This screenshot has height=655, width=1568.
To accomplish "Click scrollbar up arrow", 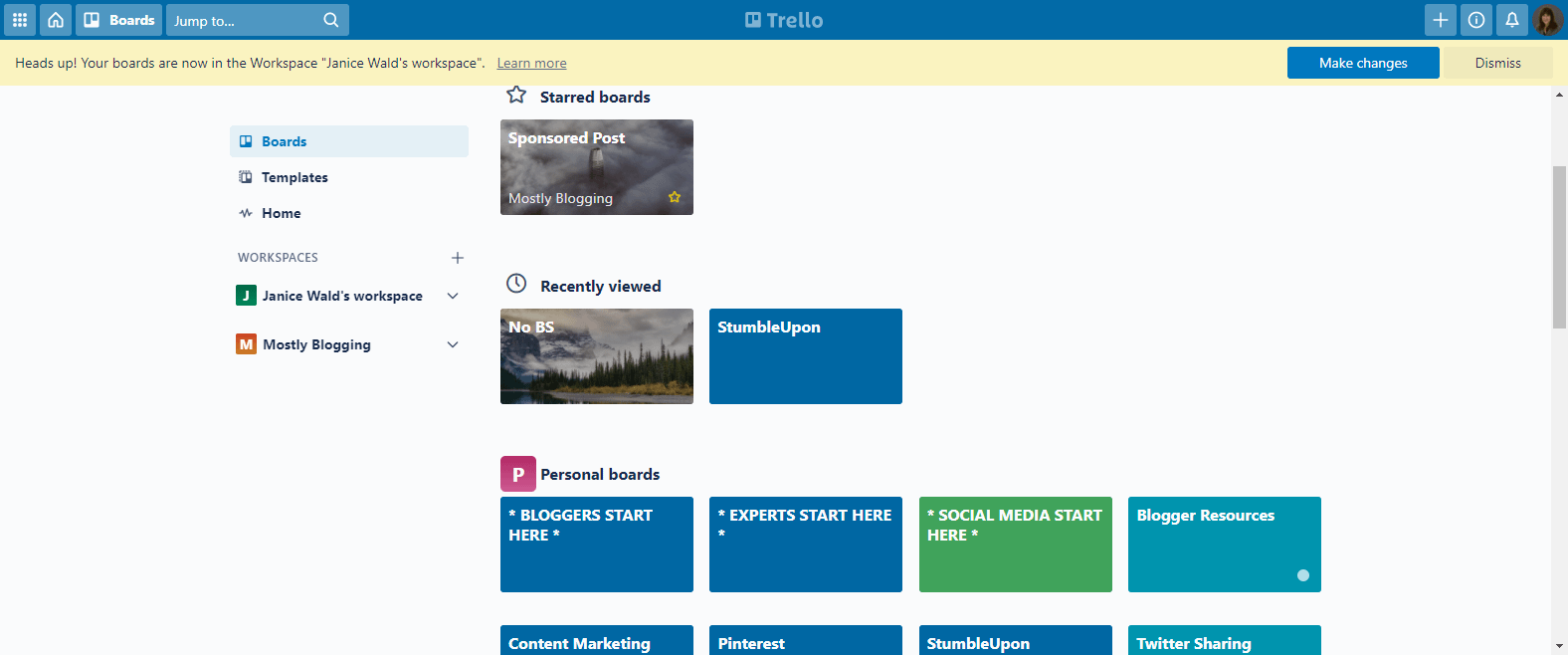I will (x=1559, y=95).
